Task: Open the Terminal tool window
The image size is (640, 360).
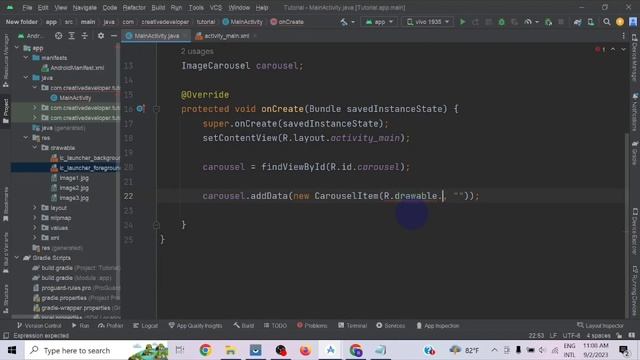Action: click(x=353, y=326)
